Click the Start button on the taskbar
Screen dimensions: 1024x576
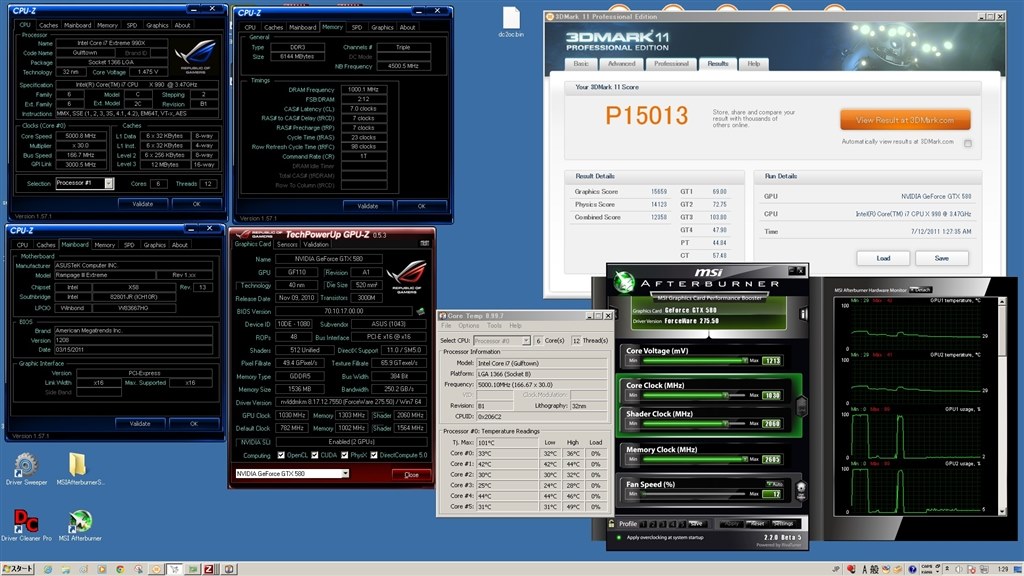point(17,569)
